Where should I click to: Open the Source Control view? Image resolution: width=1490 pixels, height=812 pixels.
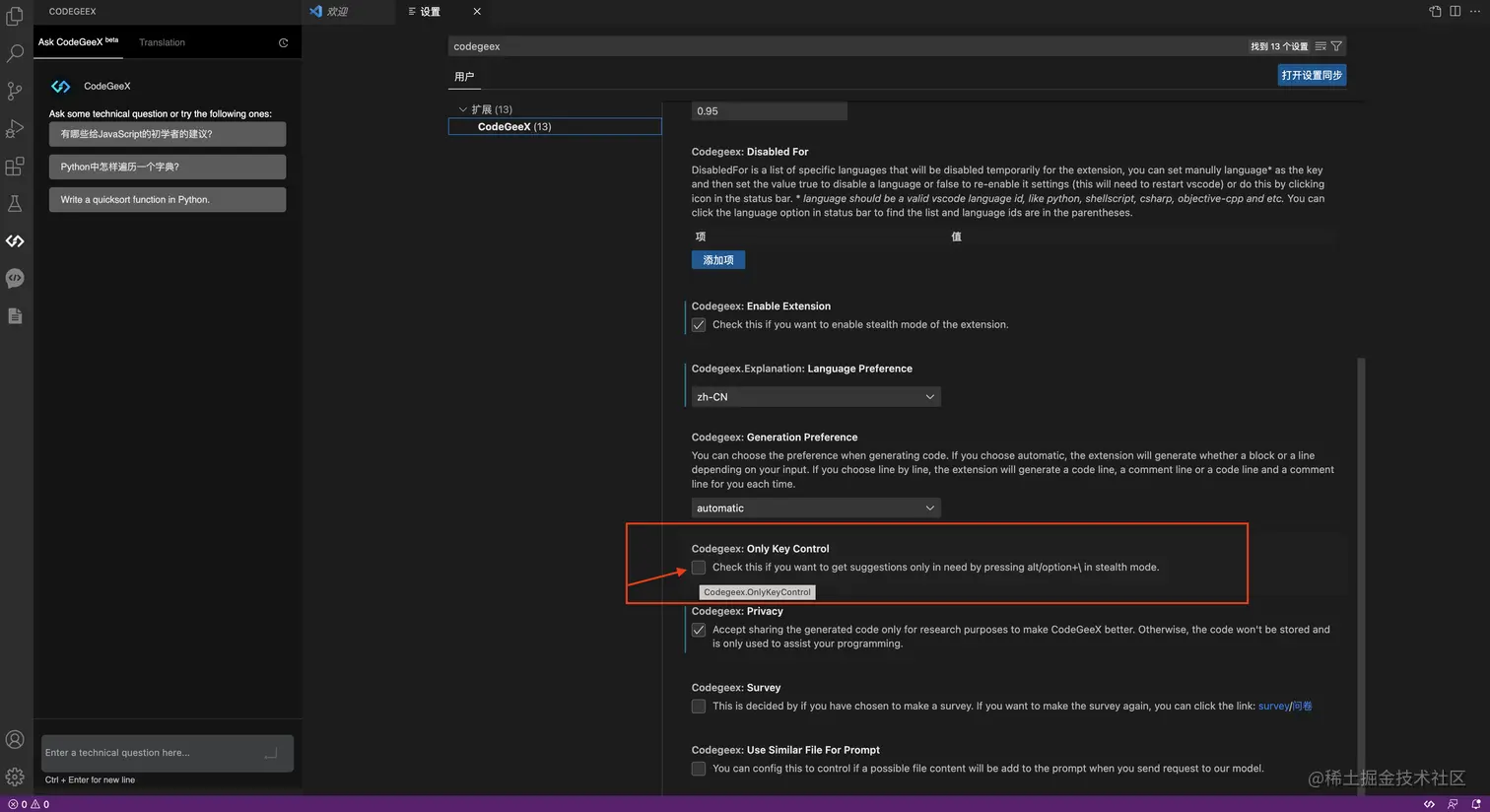point(15,91)
